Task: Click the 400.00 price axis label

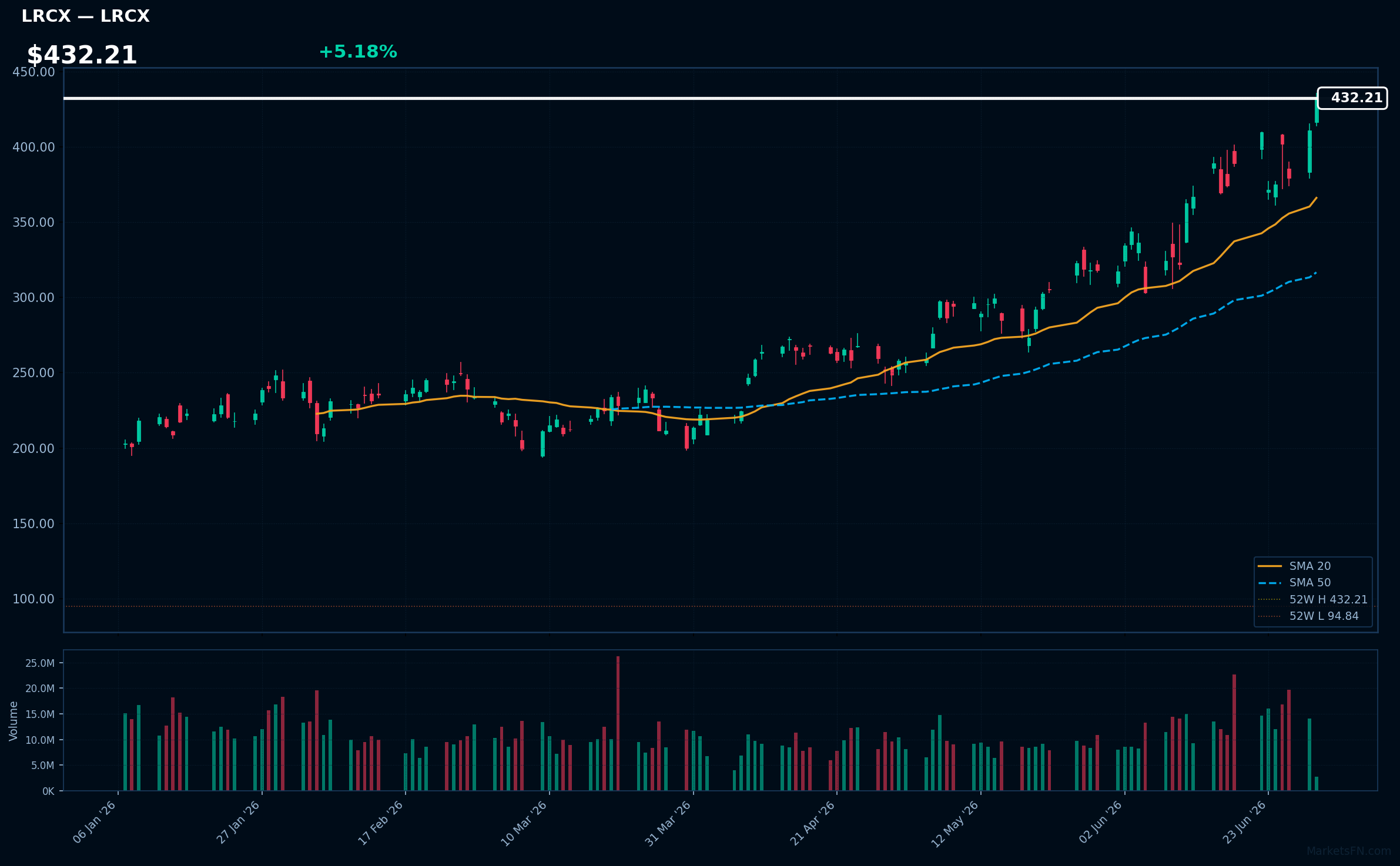Action: (x=34, y=147)
